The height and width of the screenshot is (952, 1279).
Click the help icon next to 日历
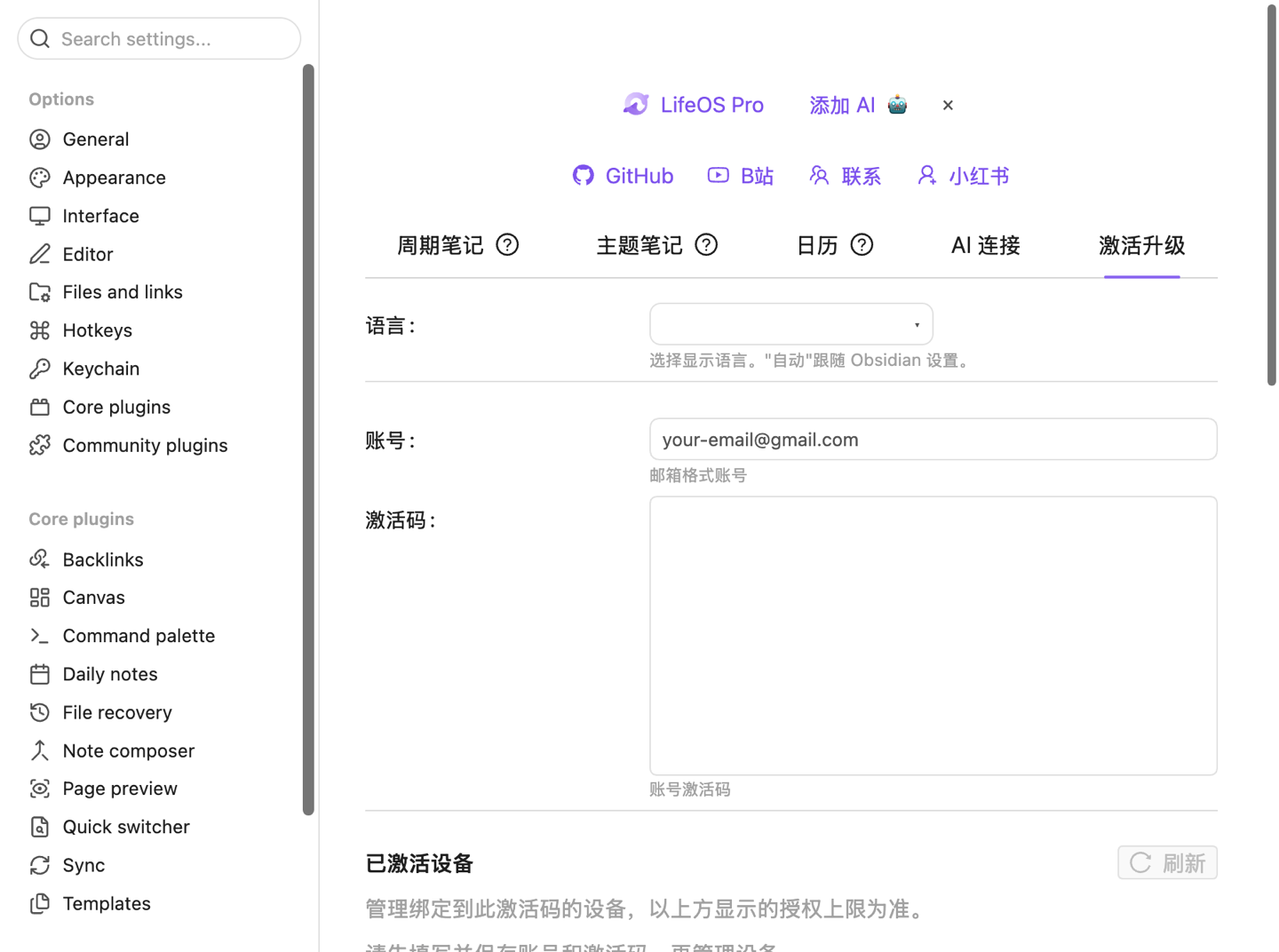click(x=862, y=245)
